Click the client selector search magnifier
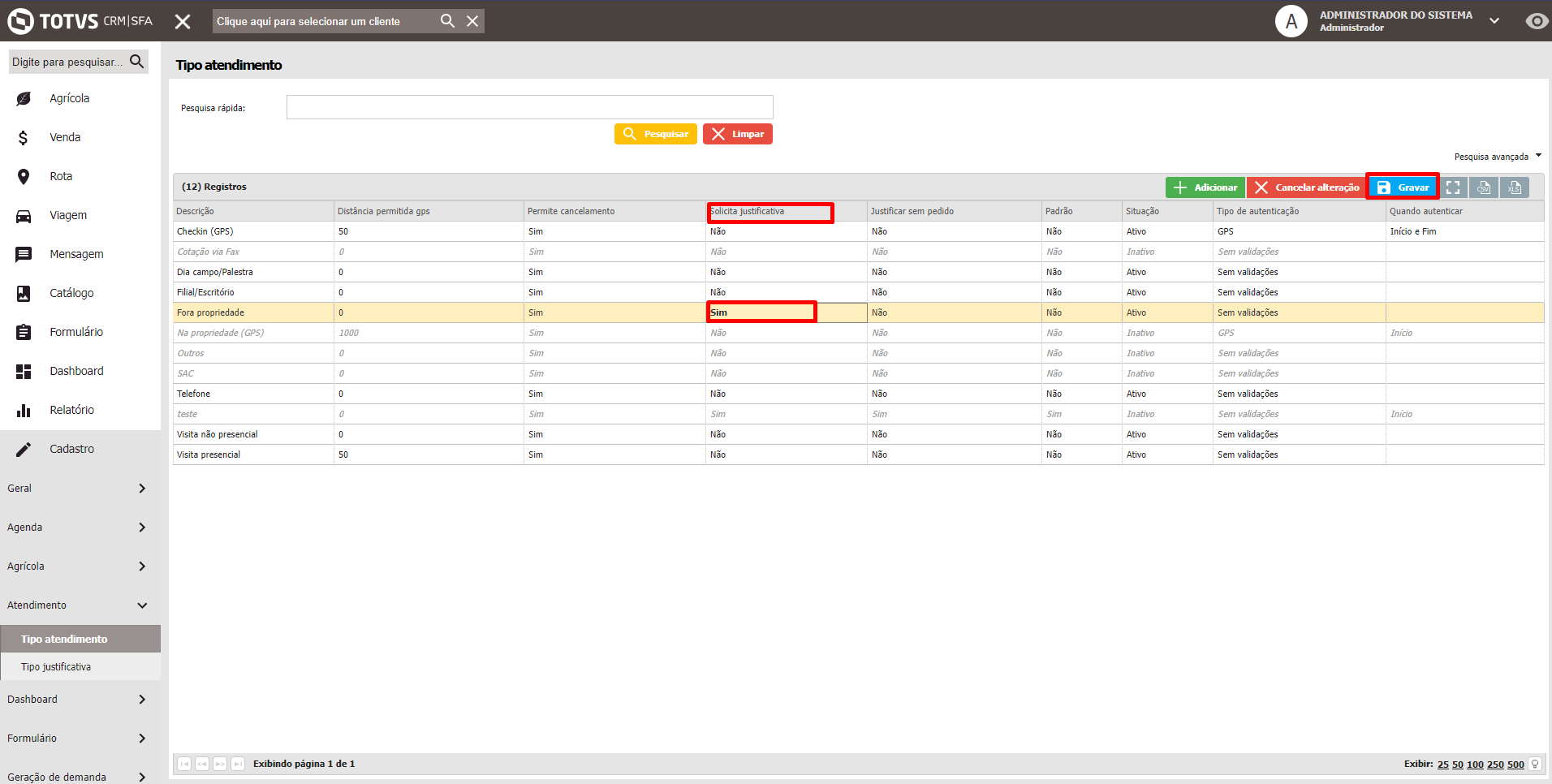Viewport: 1552px width, 784px height. (447, 21)
